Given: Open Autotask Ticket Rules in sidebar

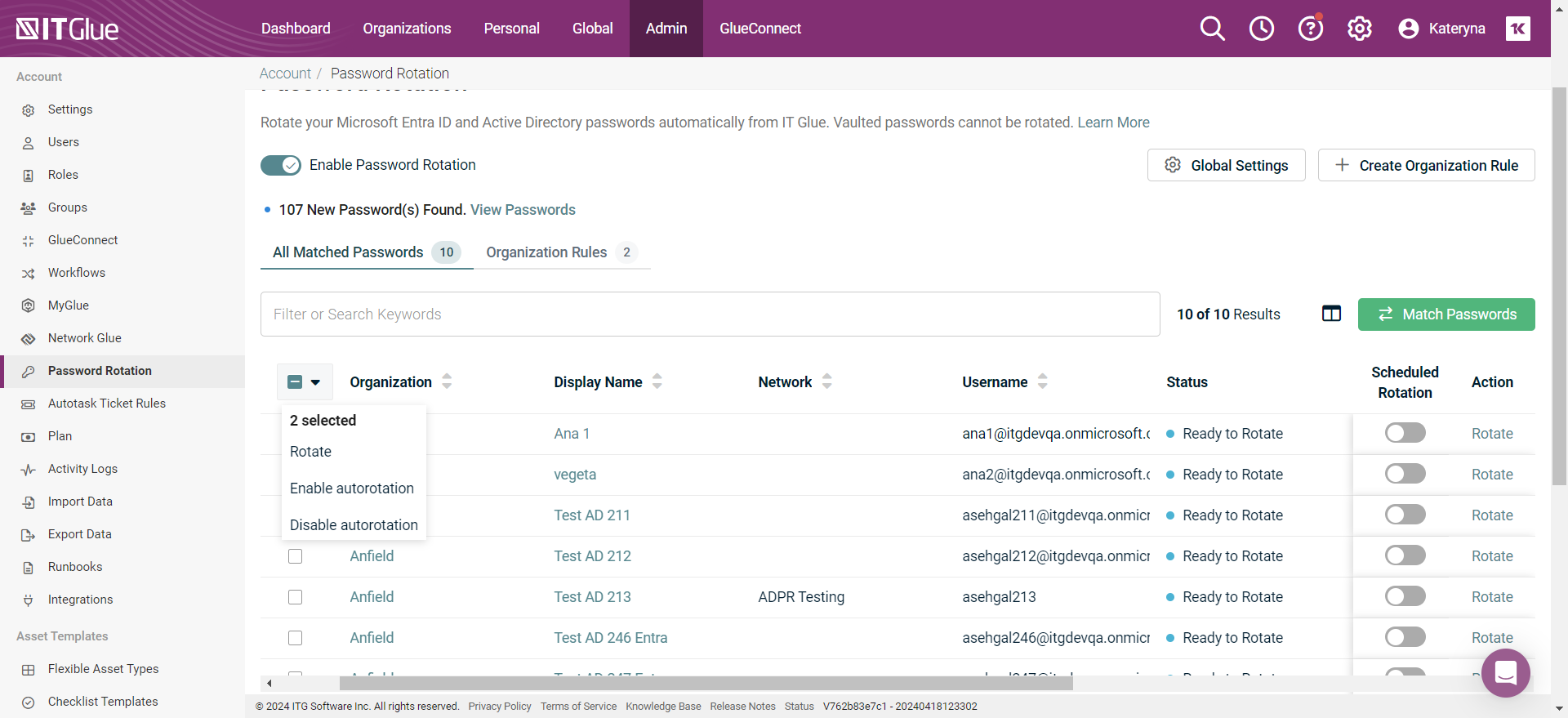Looking at the screenshot, I should (106, 404).
